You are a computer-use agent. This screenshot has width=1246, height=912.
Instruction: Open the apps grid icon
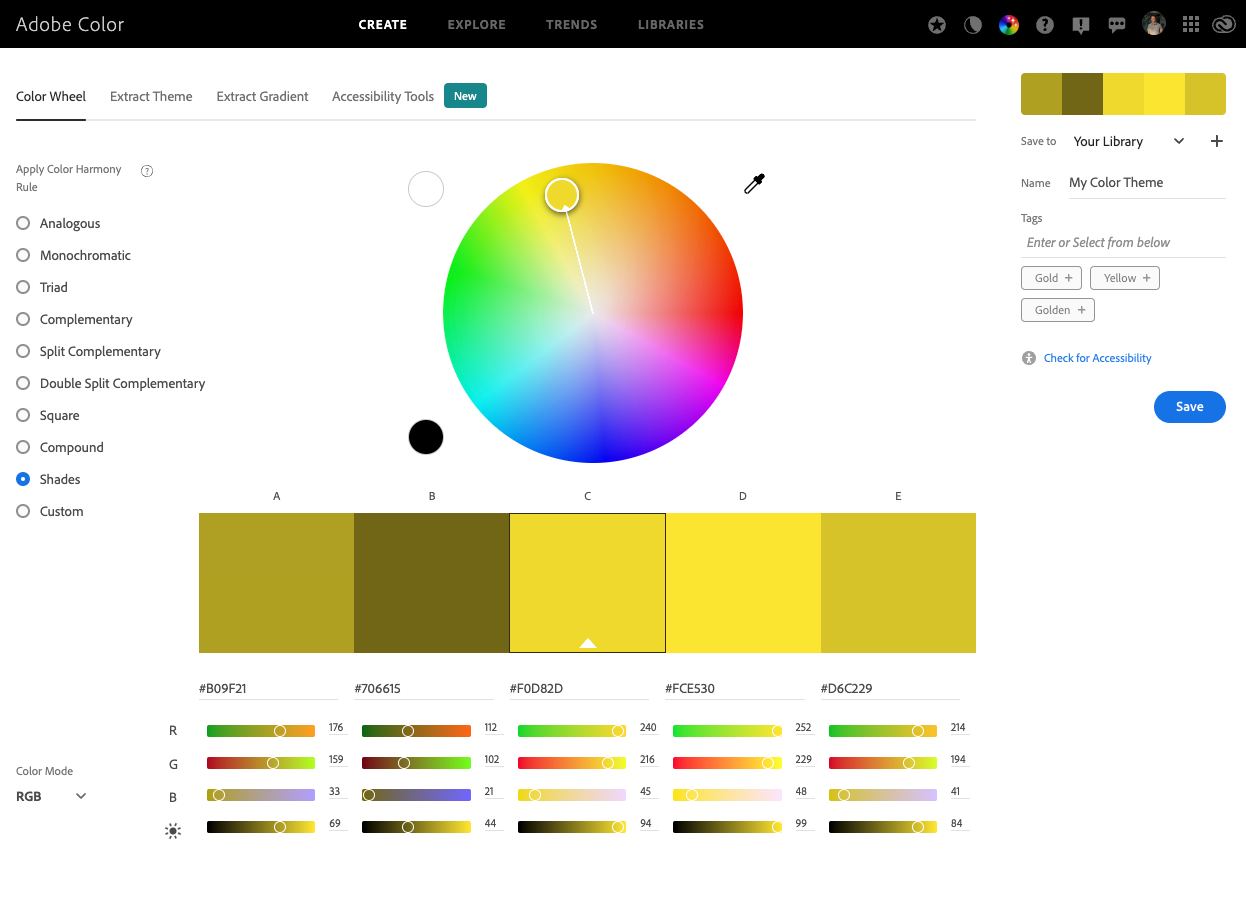tap(1190, 25)
